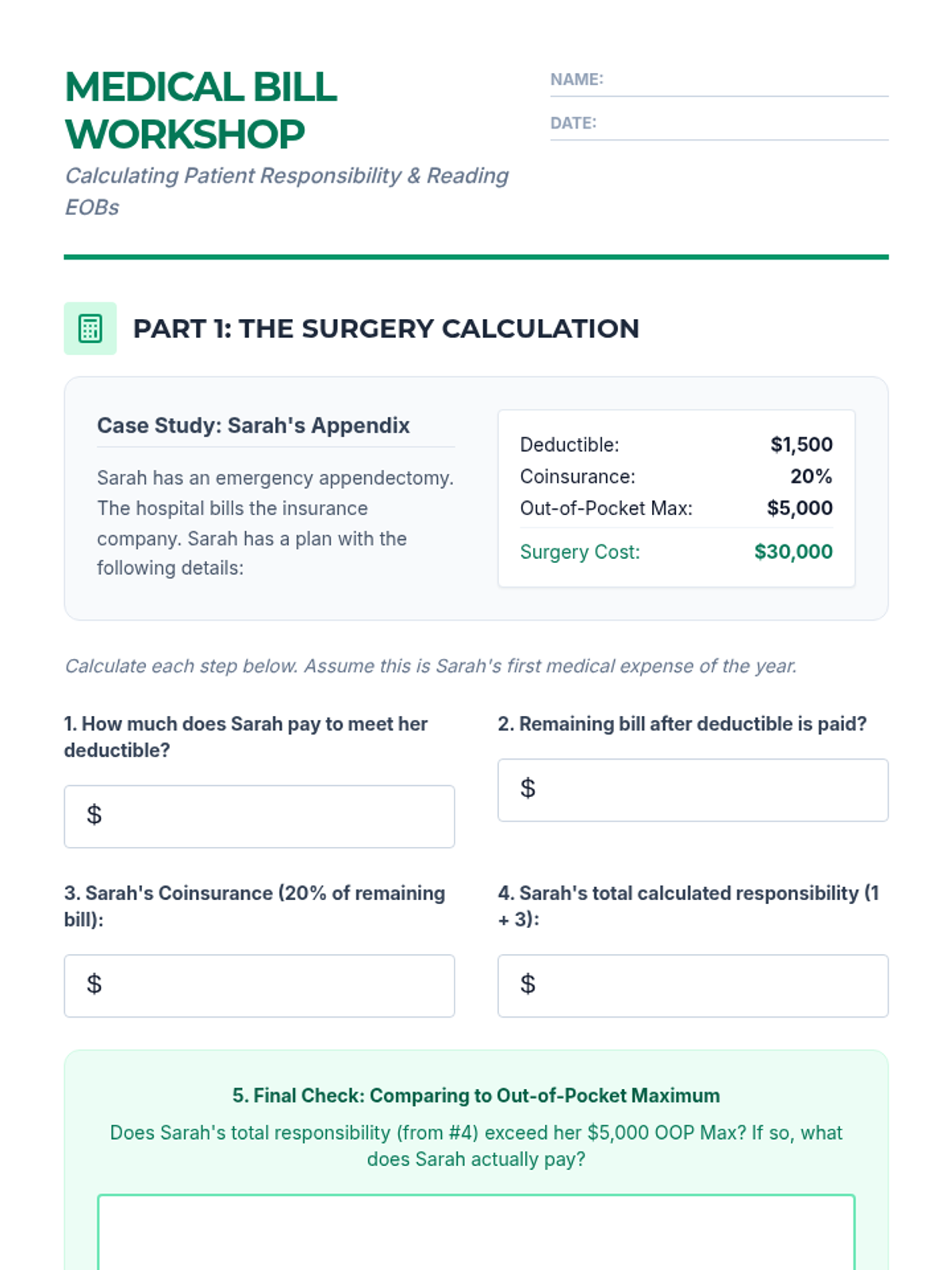This screenshot has width=952, height=1270.
Task: Click the question 3 coinsurance answer box
Action: [259, 985]
